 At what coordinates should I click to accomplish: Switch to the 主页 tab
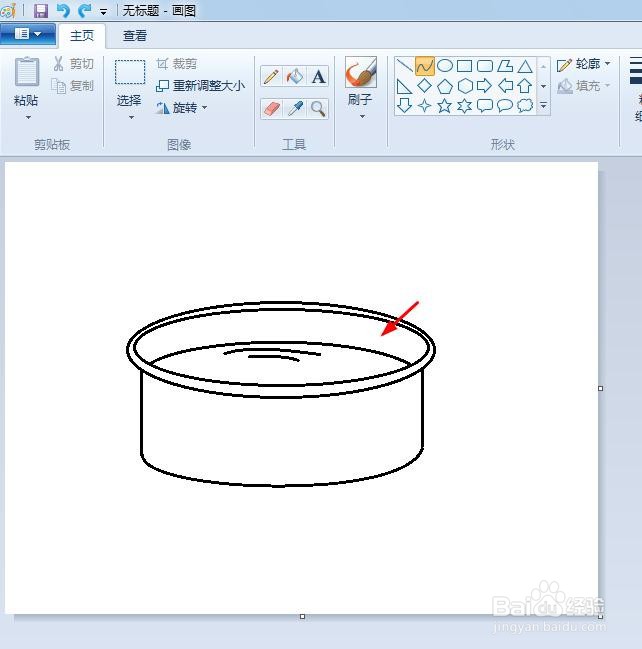[82, 36]
